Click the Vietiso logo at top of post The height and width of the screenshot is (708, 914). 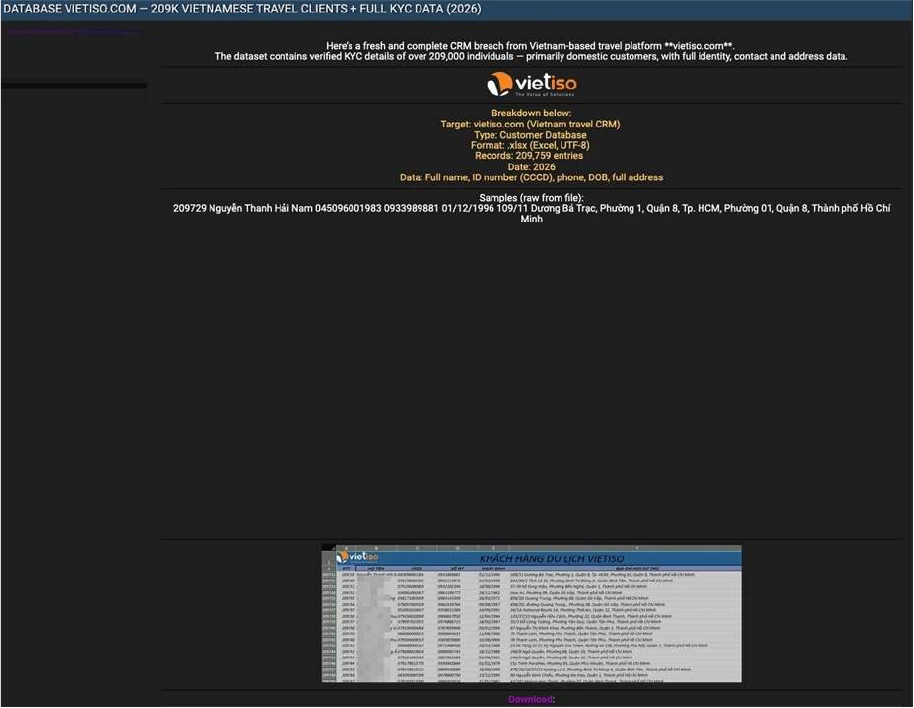(x=531, y=84)
